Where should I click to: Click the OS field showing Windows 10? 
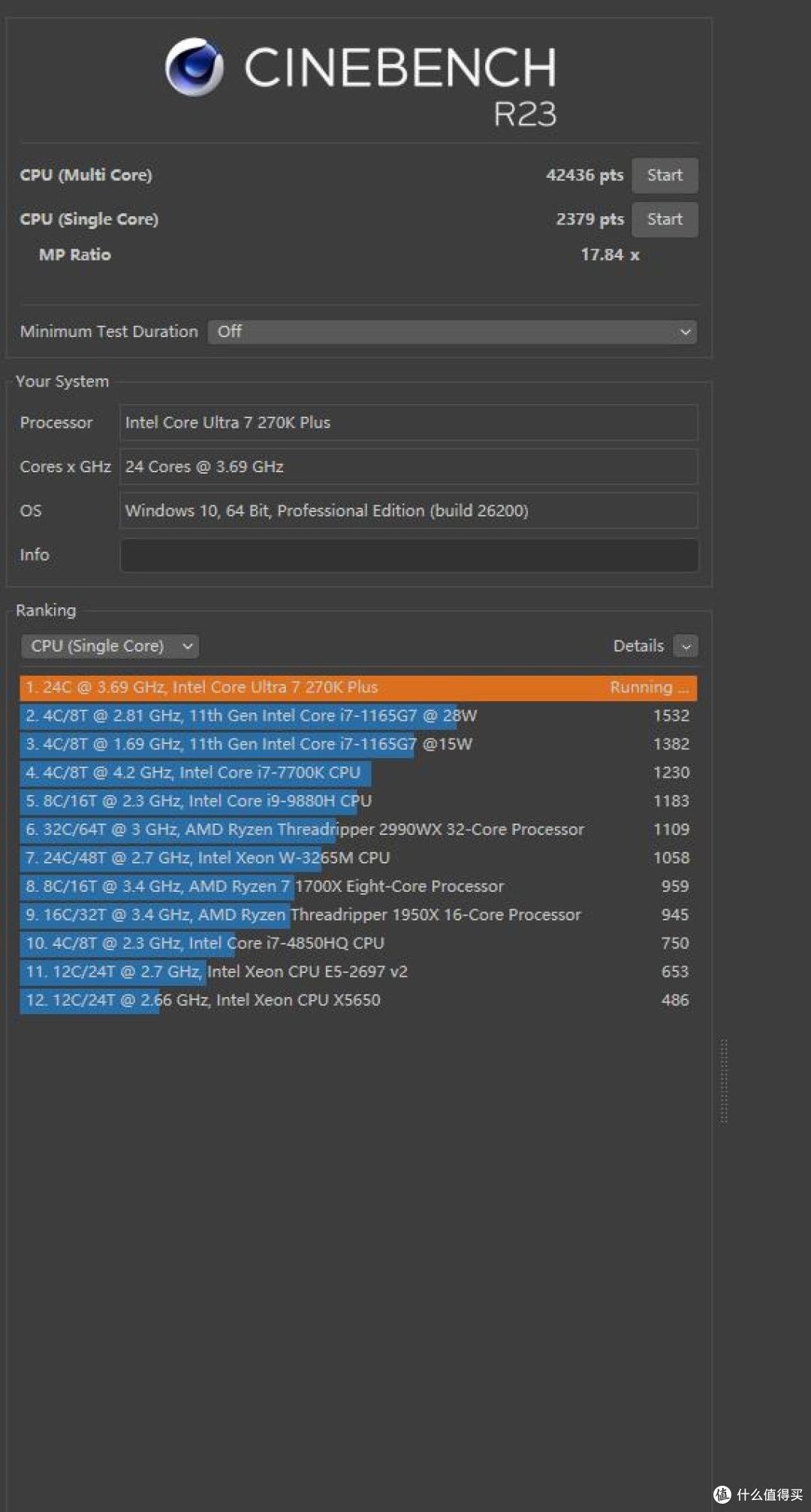tap(409, 511)
